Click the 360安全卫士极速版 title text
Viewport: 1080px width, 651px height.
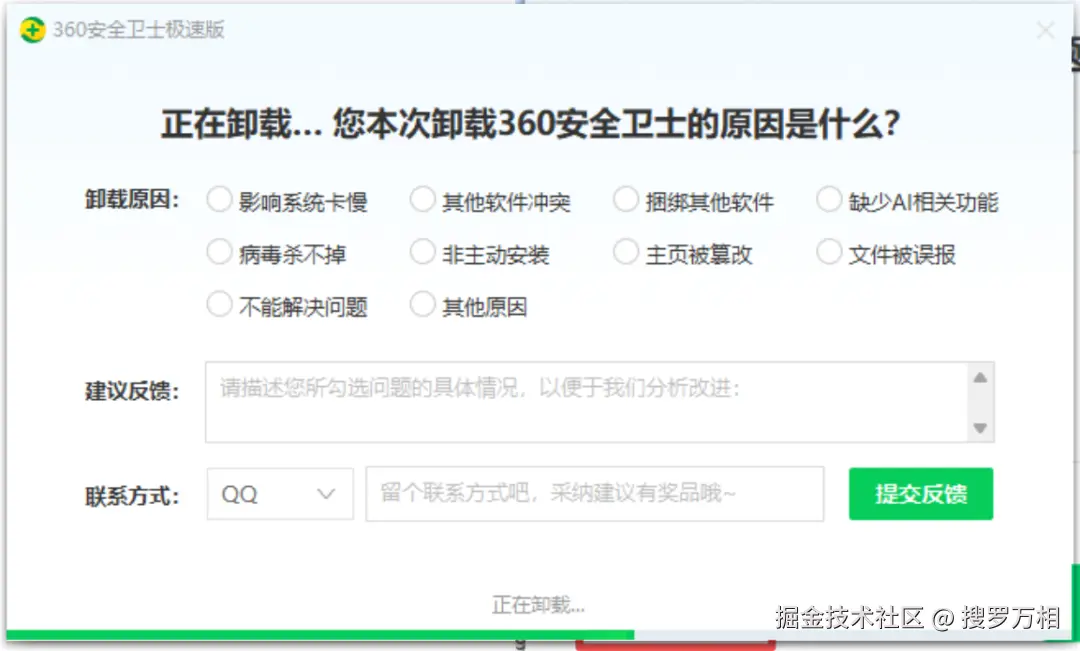(x=138, y=30)
